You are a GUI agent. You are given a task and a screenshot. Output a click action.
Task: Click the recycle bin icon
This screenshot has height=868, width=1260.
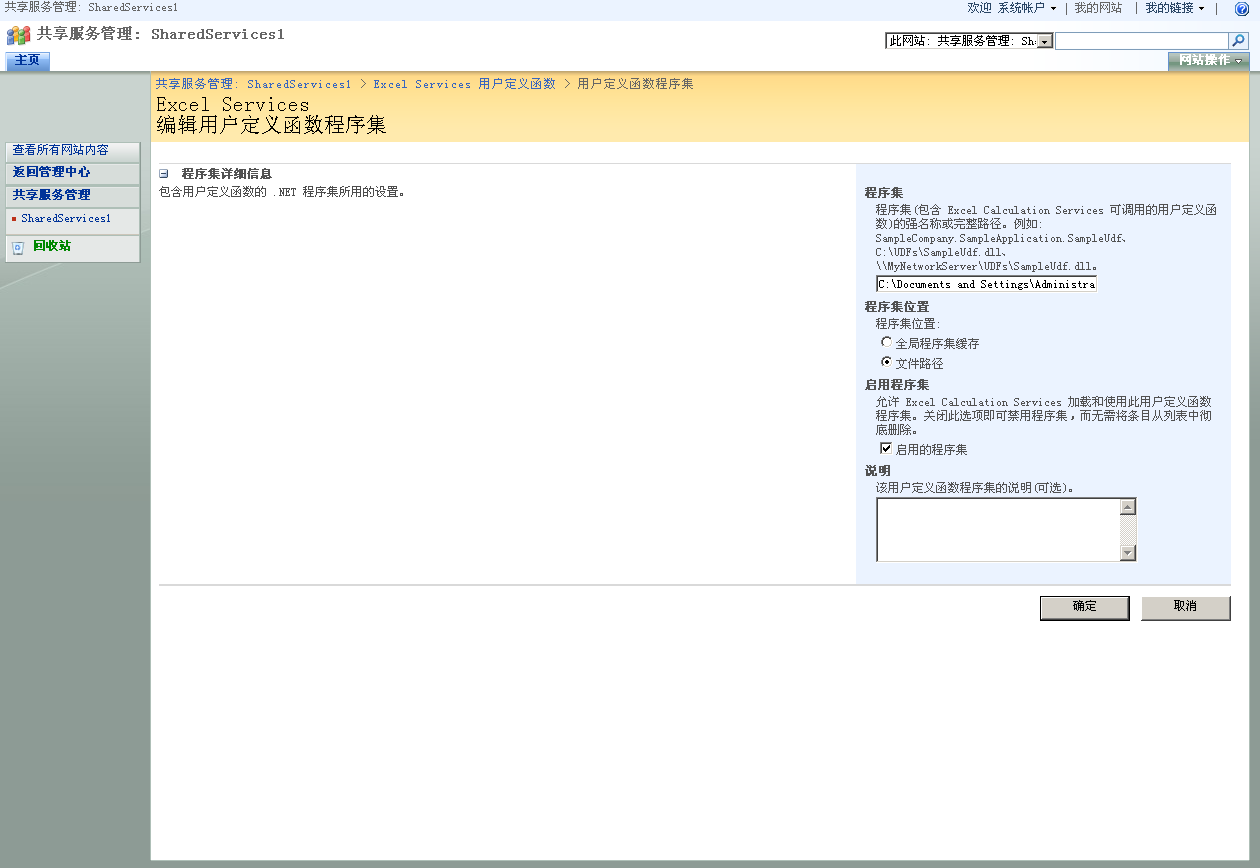pyautogui.click(x=18, y=247)
